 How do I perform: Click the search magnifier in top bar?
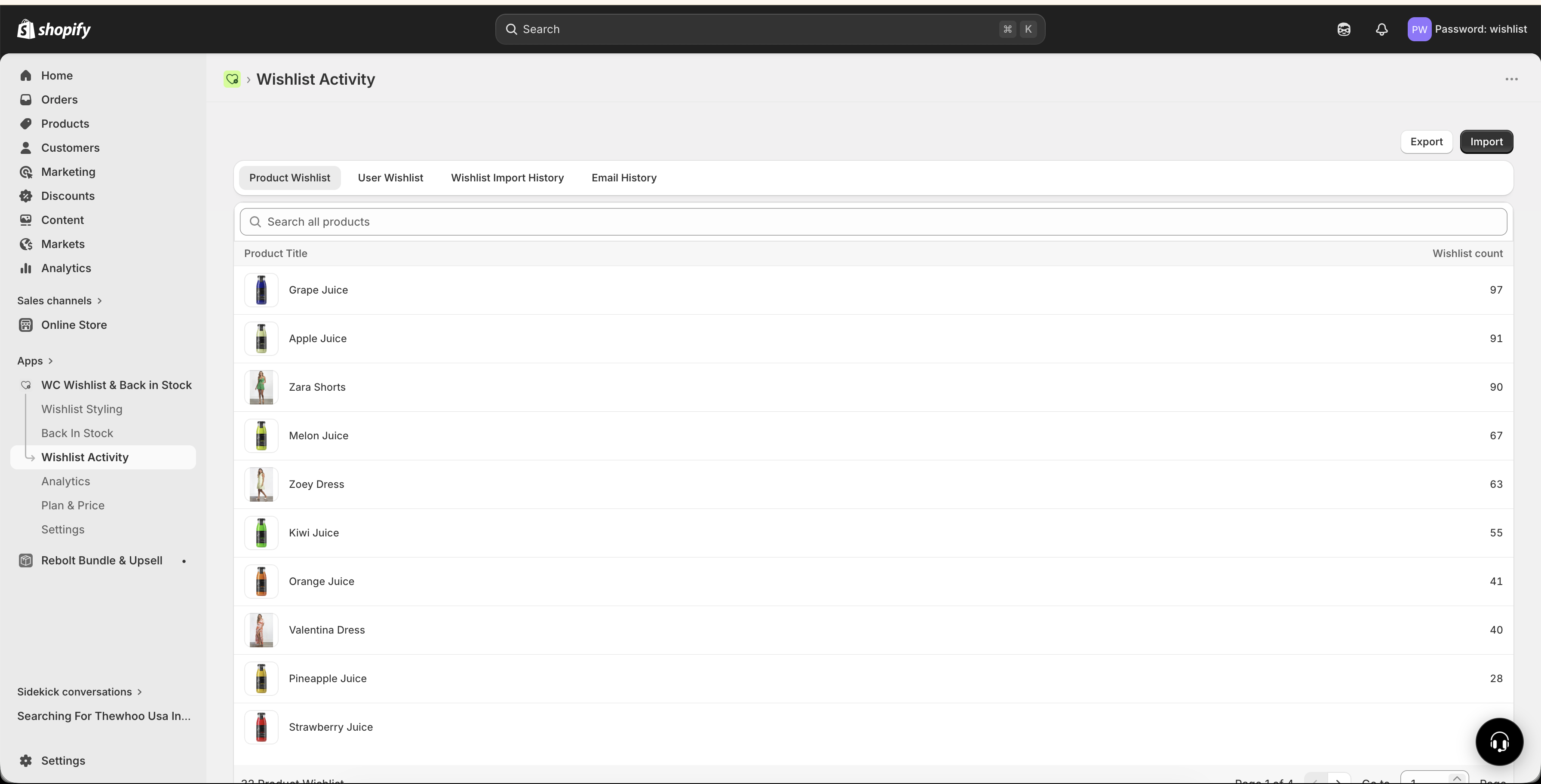pyautogui.click(x=512, y=29)
